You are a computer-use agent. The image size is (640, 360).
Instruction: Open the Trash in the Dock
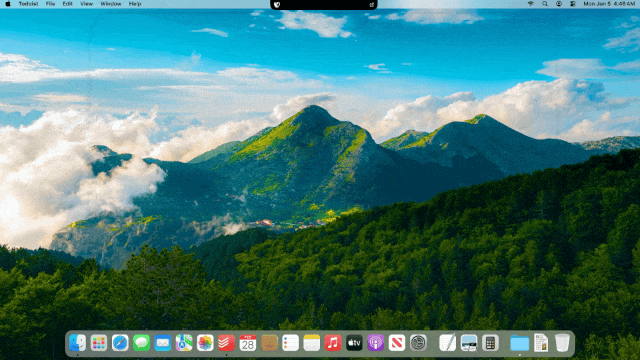[x=562, y=343]
